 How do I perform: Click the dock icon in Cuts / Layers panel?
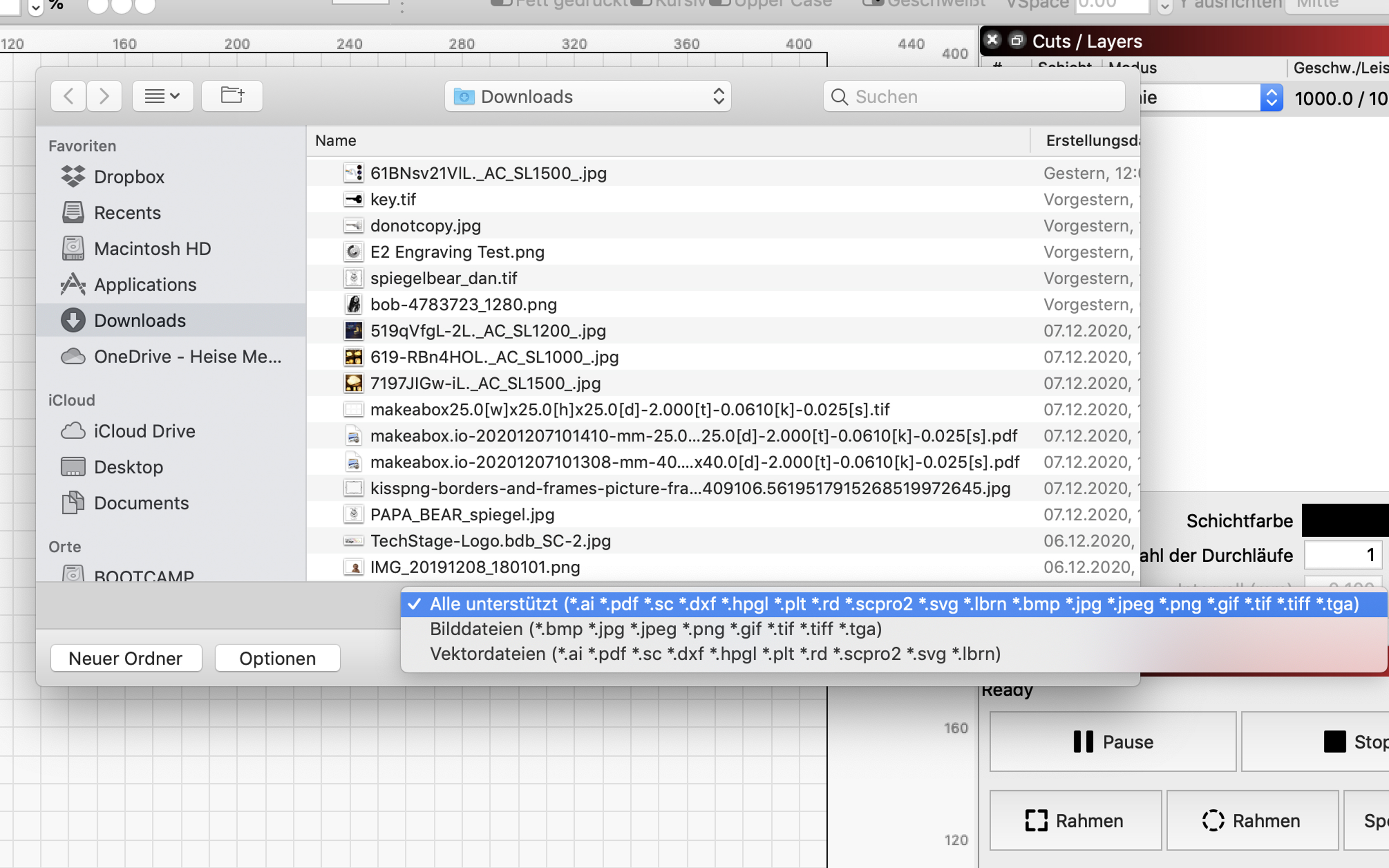(1017, 41)
